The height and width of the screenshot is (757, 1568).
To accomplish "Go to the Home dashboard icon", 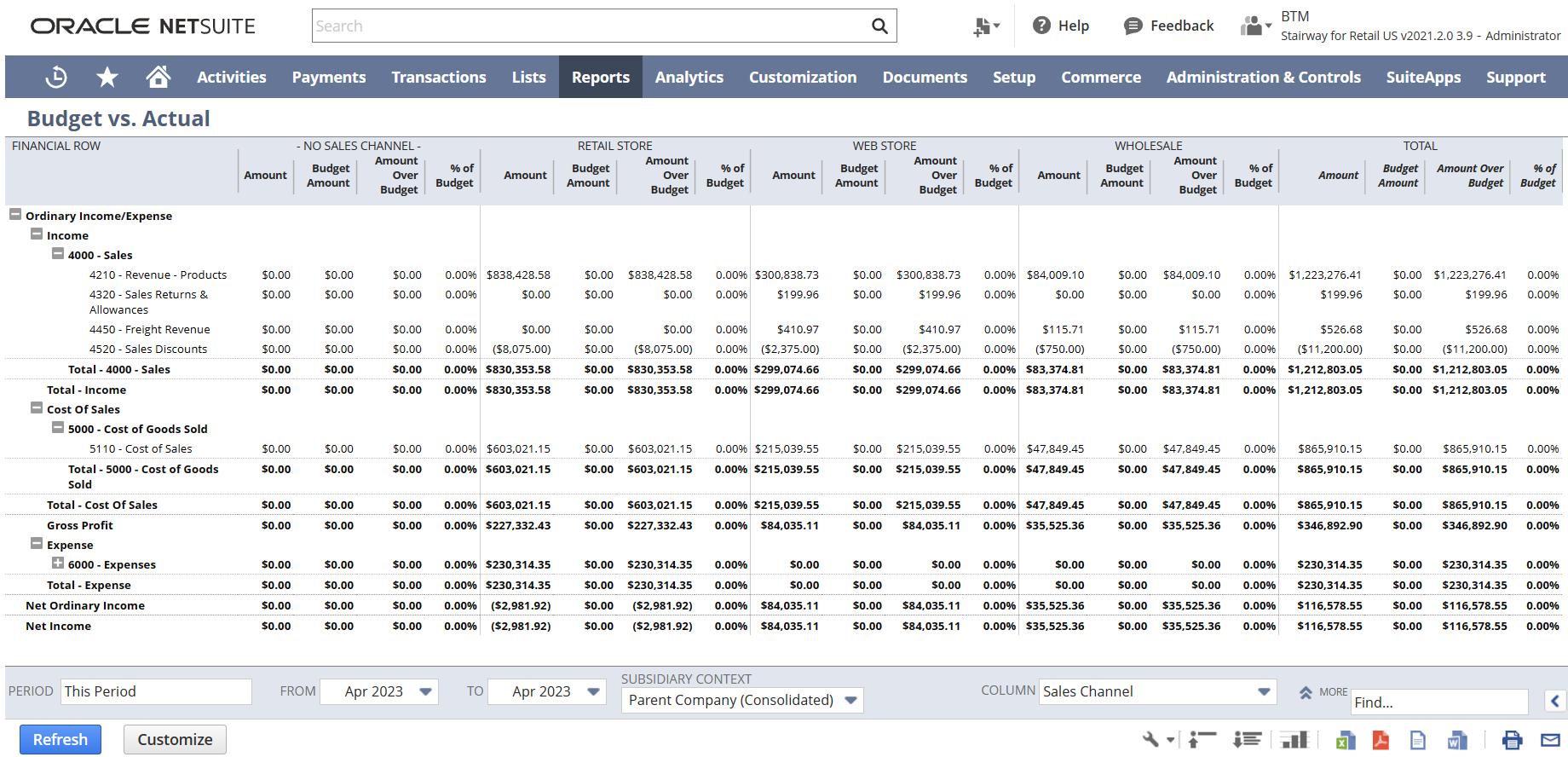I will point(159,77).
